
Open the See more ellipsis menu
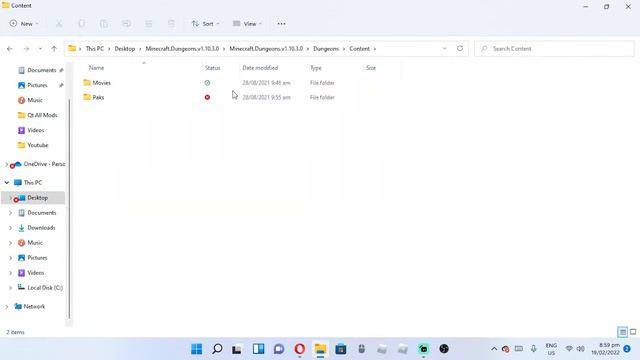click(281, 24)
